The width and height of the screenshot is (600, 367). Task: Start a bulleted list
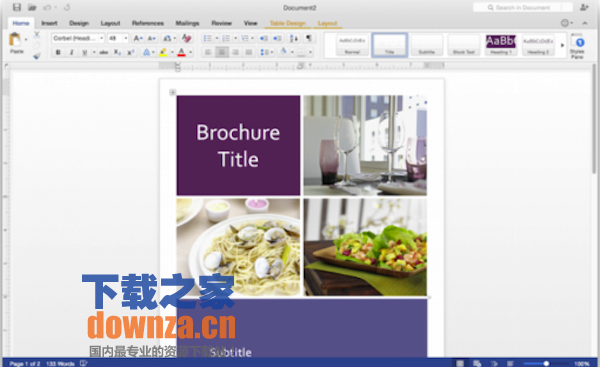(x=207, y=38)
